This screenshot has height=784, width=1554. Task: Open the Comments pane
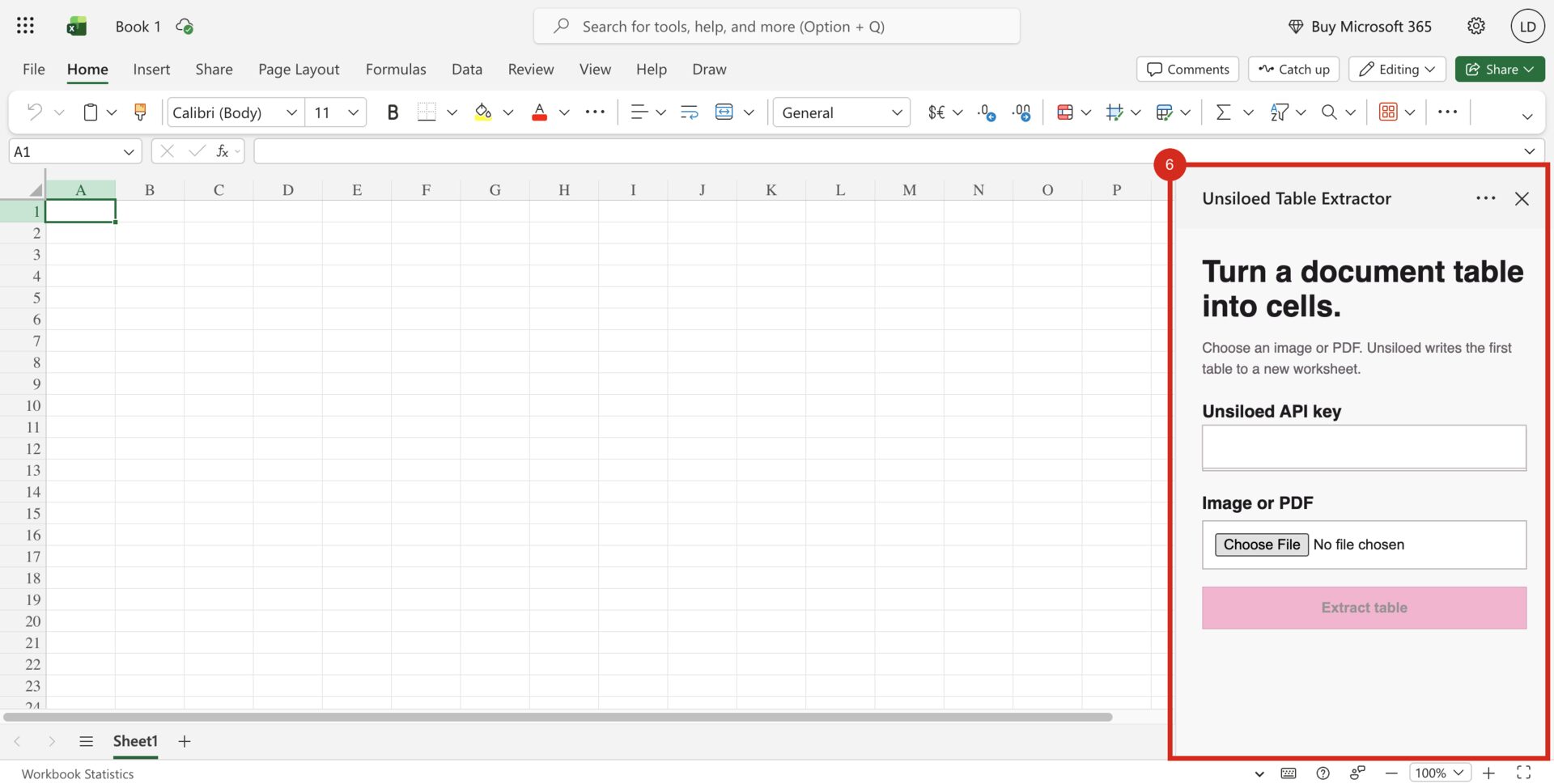(x=1187, y=69)
